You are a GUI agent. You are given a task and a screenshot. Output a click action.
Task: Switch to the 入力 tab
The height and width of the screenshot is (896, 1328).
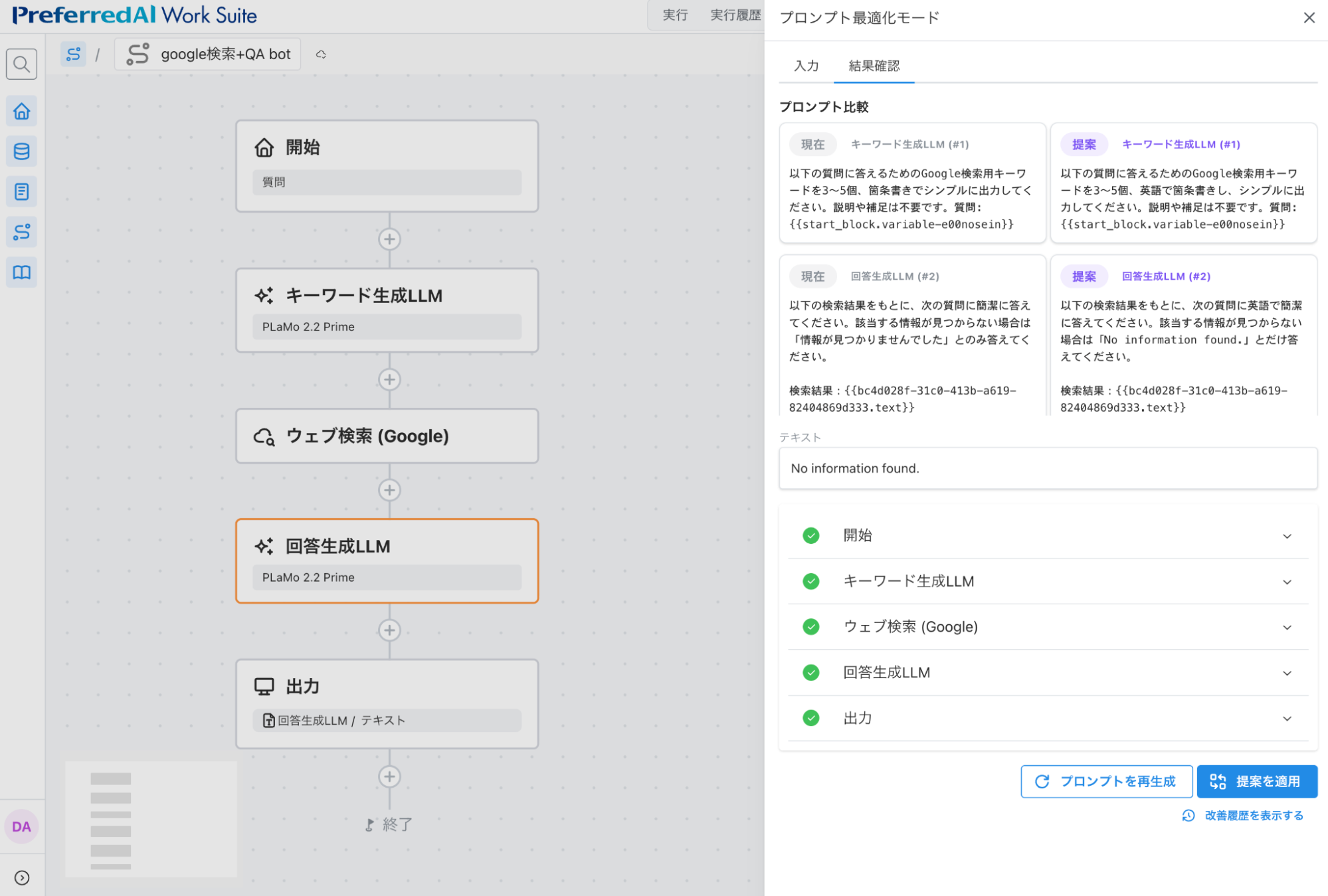806,66
